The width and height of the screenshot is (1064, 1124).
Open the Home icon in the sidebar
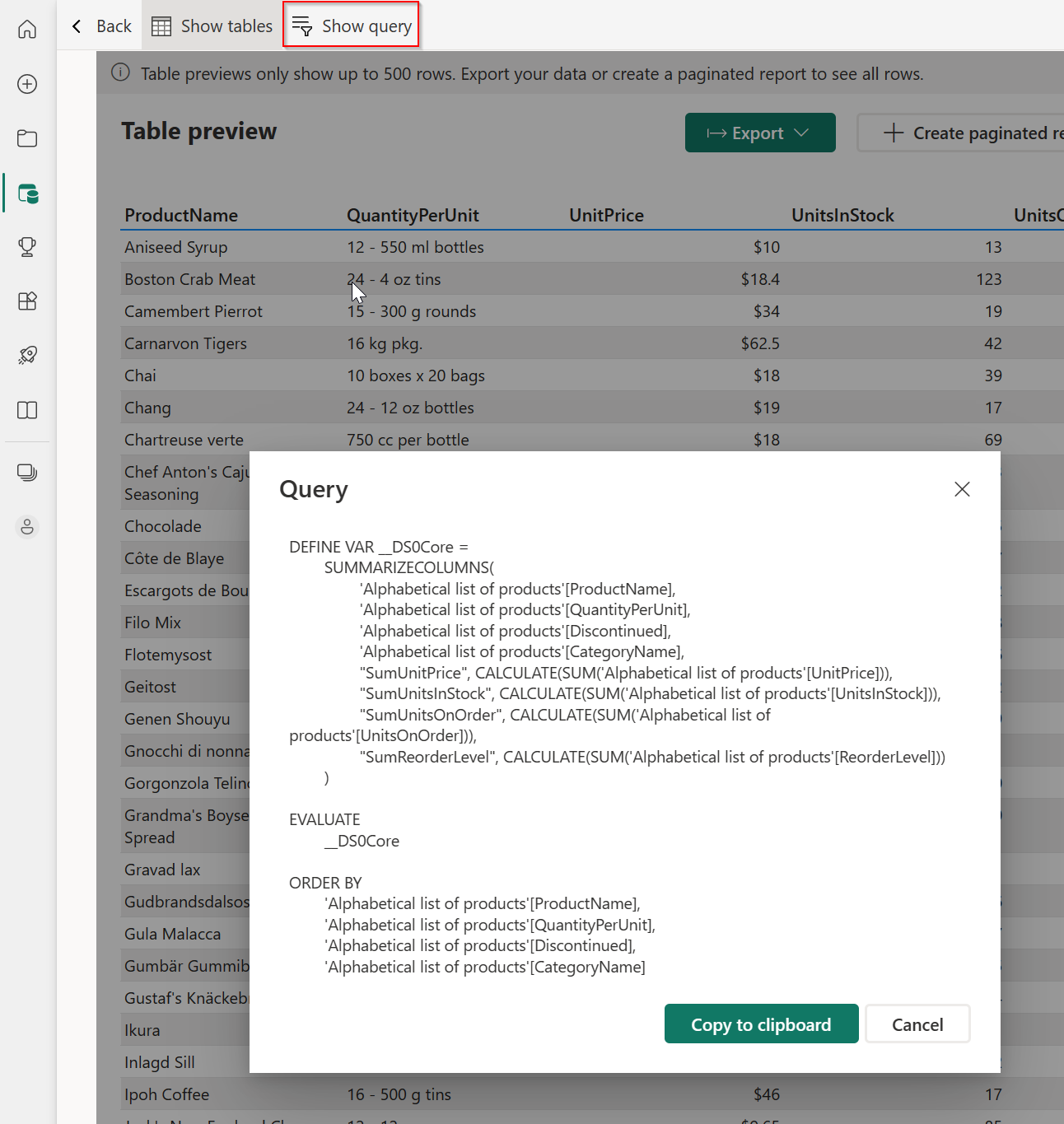(x=27, y=30)
